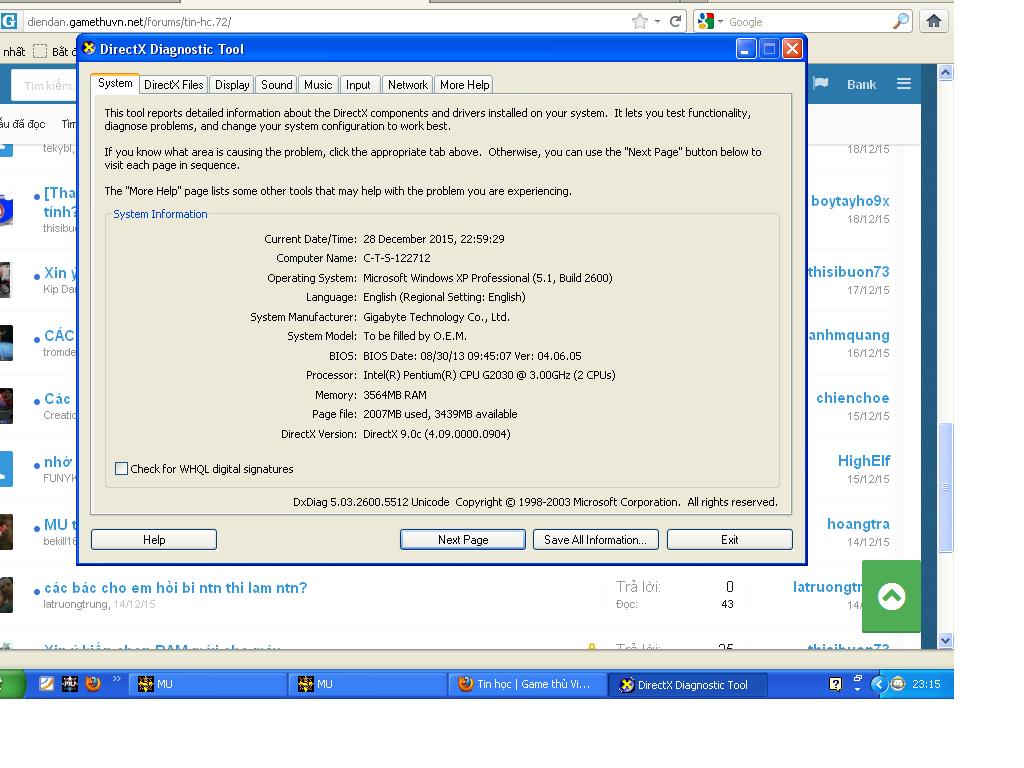Open the first MU taskbar window
1024x768 pixels.
pyautogui.click(x=208, y=684)
